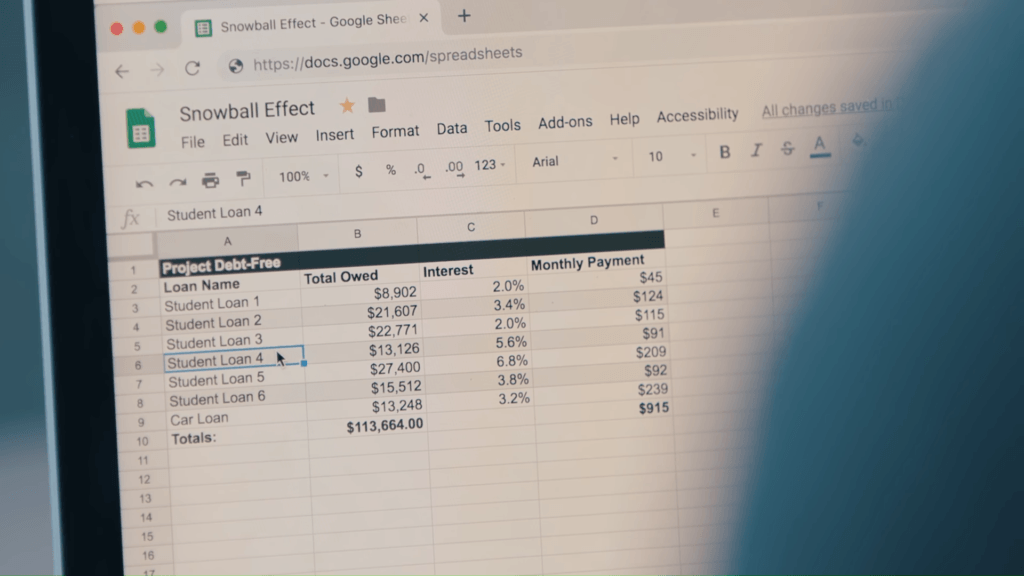Viewport: 1024px width, 576px height.
Task: Click the move to folder icon
Action: coord(377,104)
